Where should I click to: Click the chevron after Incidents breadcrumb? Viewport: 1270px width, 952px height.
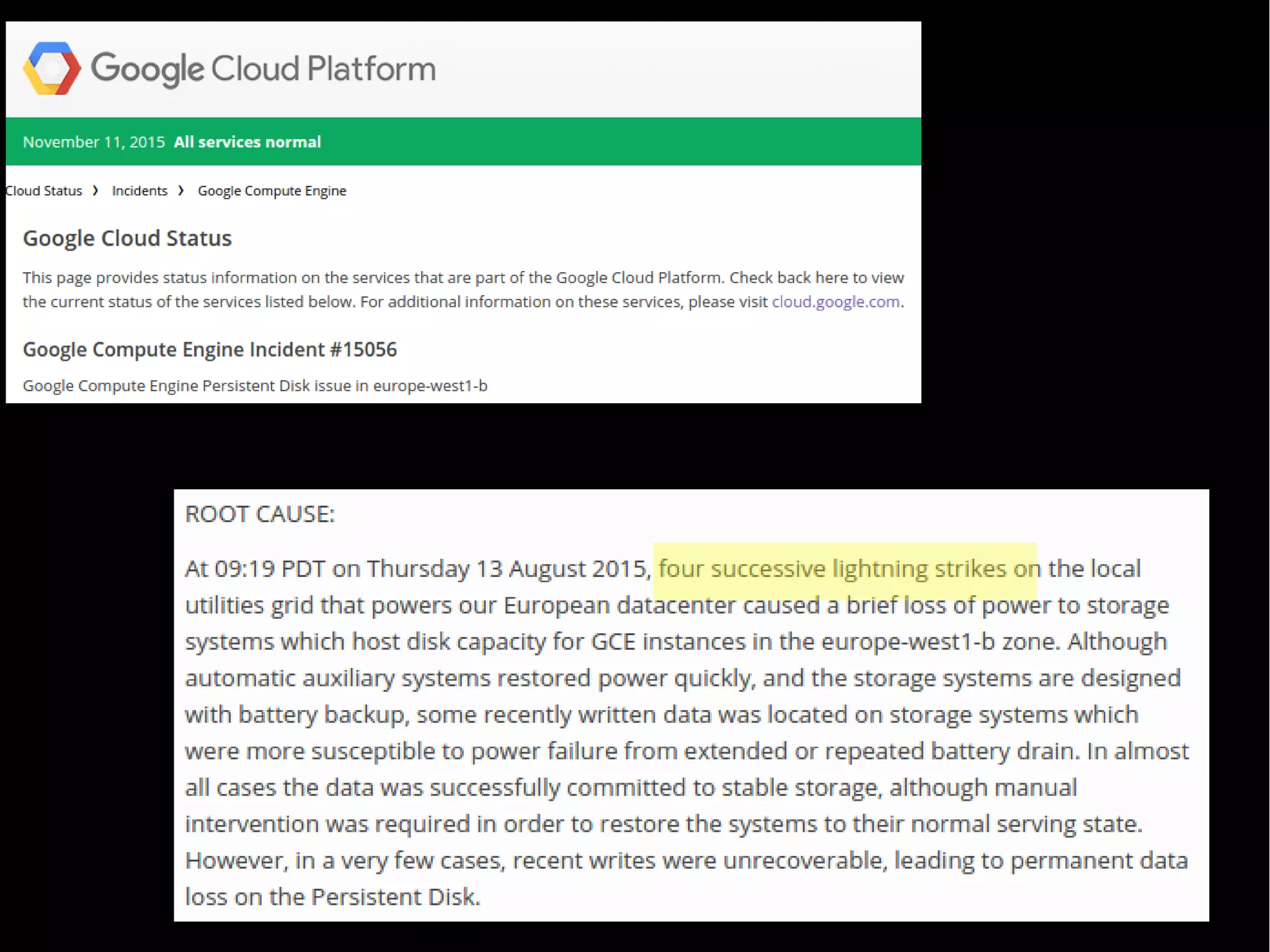181,190
